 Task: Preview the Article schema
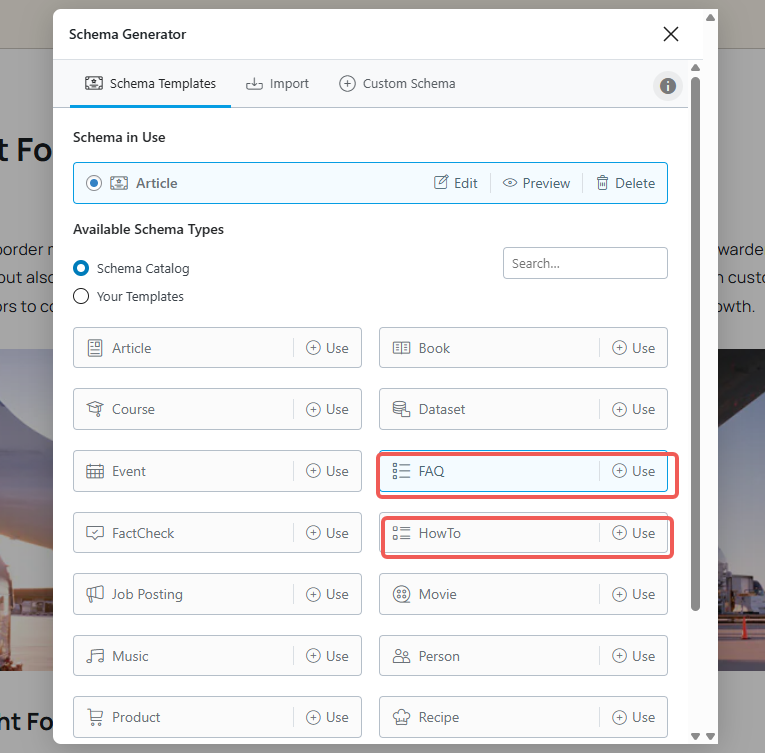point(536,183)
